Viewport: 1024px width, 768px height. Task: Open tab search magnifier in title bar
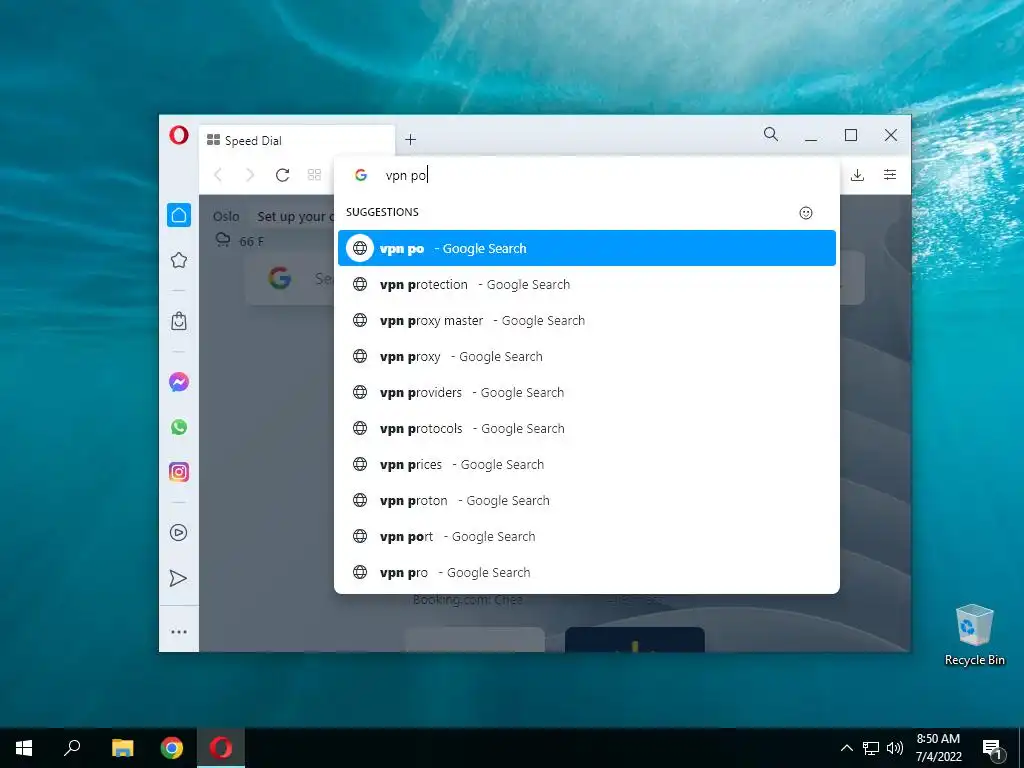pos(771,135)
